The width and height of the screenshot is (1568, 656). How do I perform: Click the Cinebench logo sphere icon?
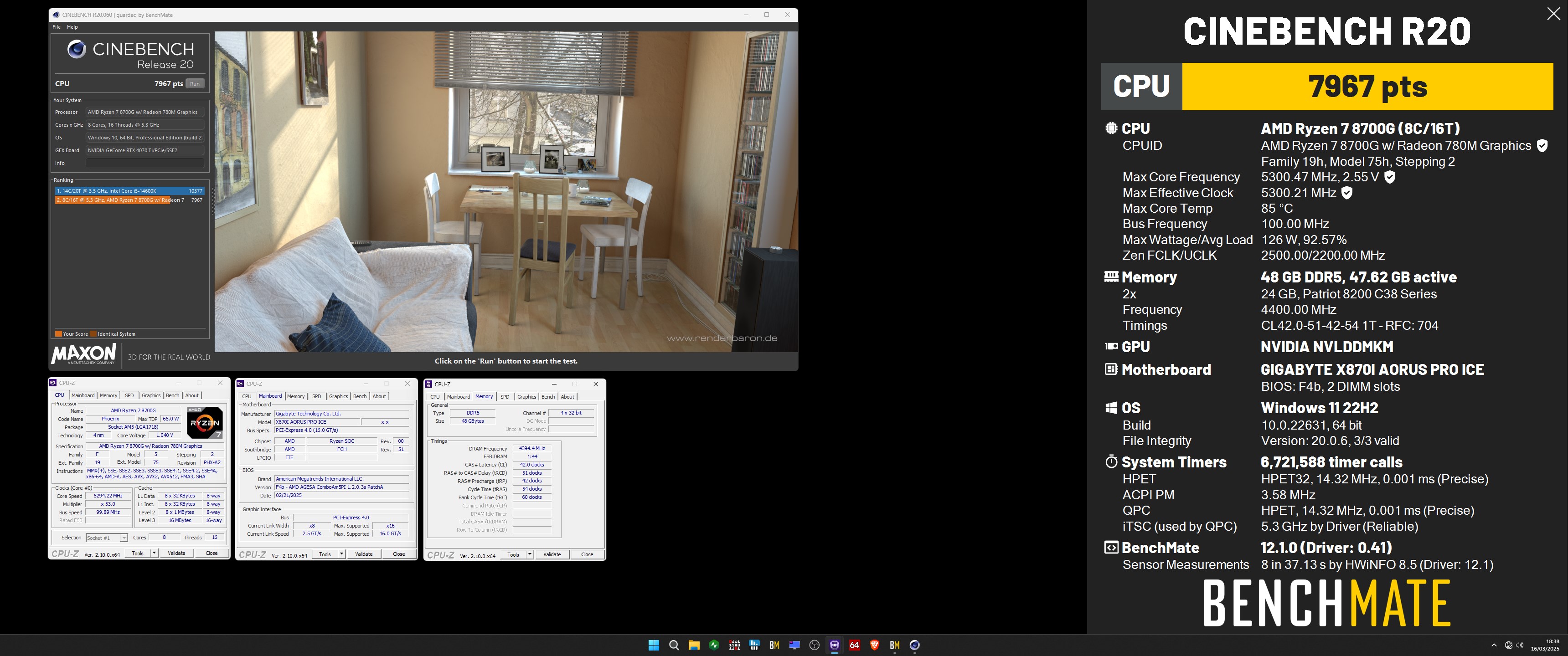(x=77, y=49)
